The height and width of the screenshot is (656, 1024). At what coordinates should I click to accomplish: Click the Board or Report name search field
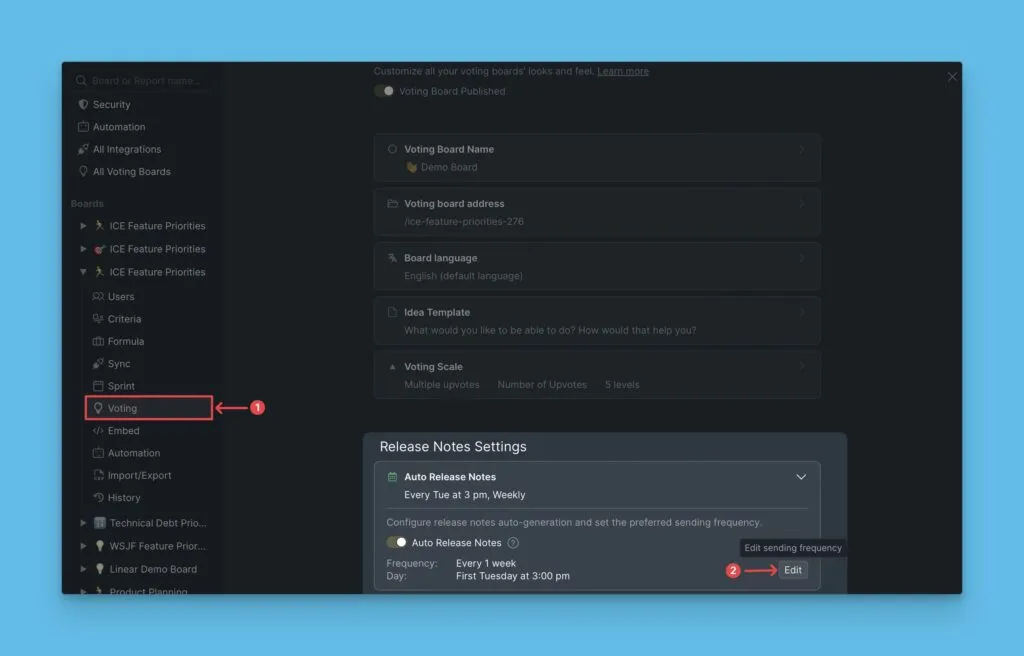click(145, 81)
